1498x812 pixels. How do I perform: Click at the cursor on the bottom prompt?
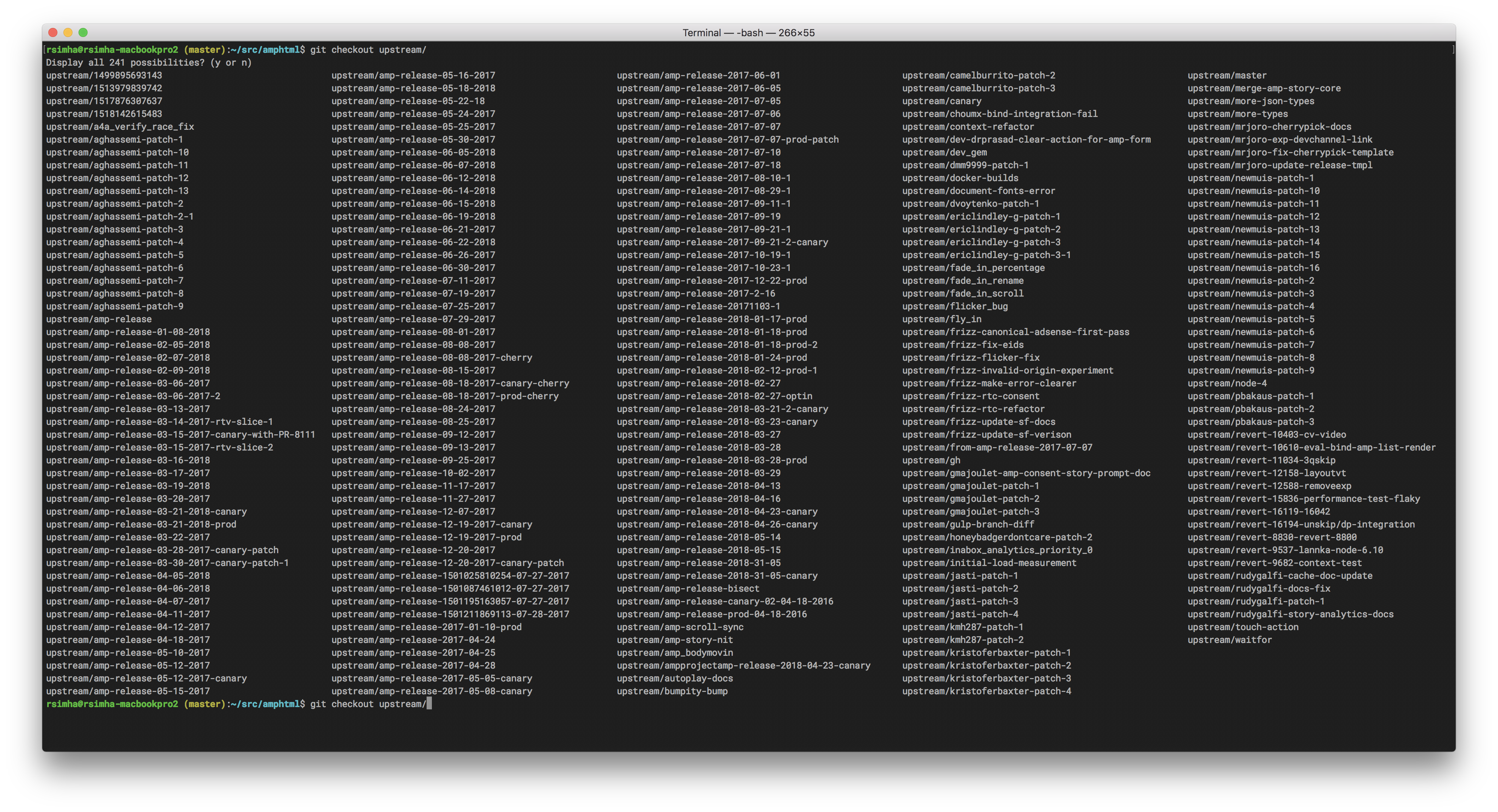(429, 704)
